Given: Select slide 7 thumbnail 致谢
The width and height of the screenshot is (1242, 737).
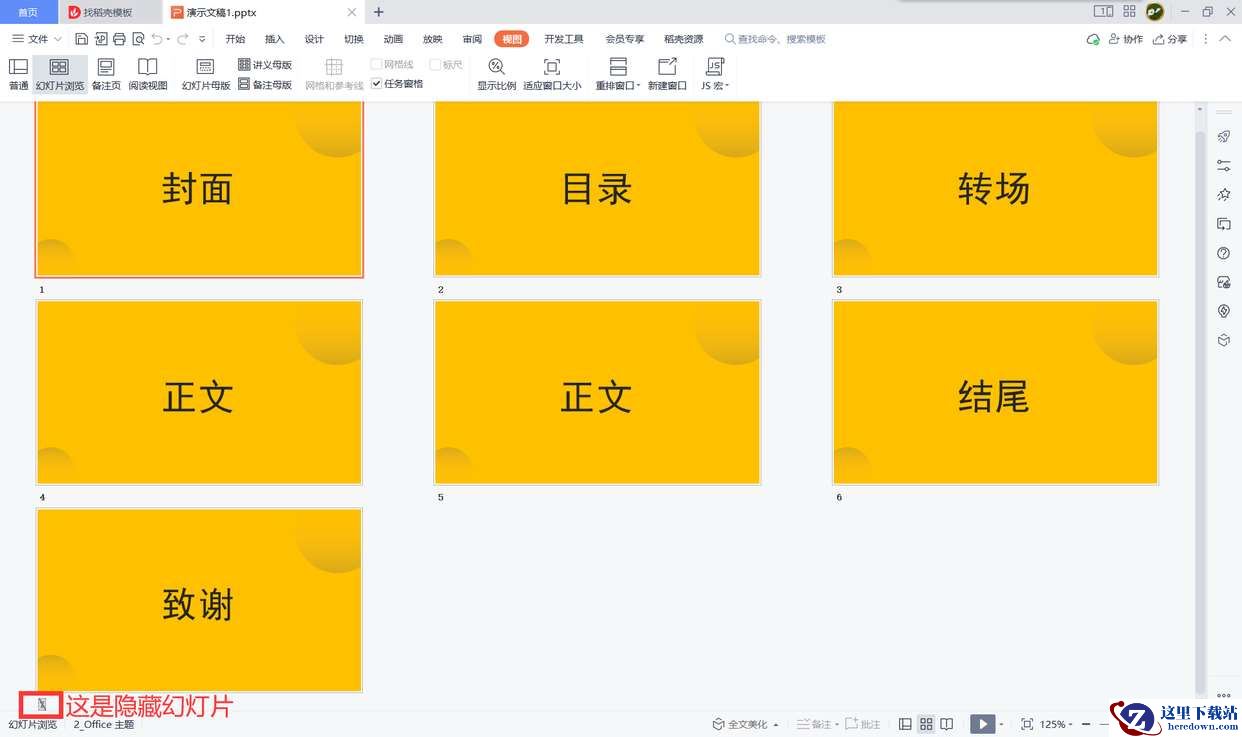Looking at the screenshot, I should pos(199,600).
